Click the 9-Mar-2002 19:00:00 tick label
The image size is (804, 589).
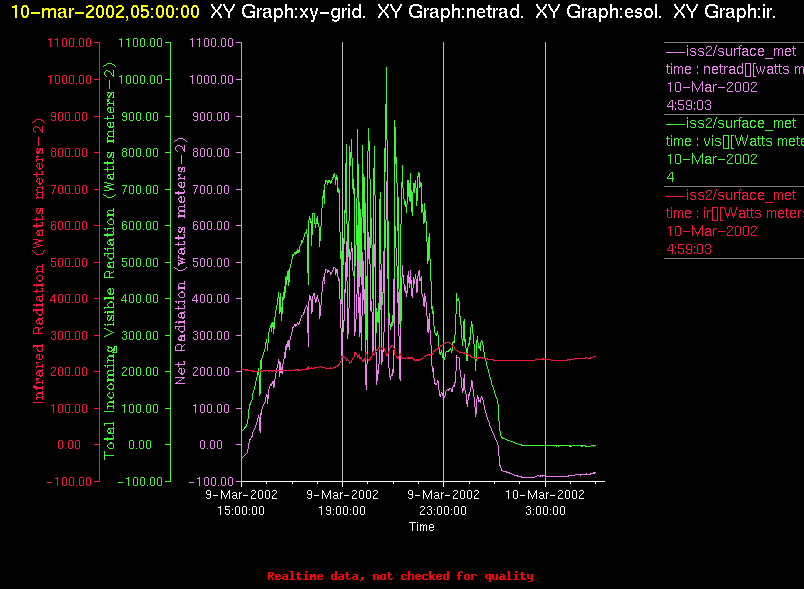pyautogui.click(x=342, y=502)
